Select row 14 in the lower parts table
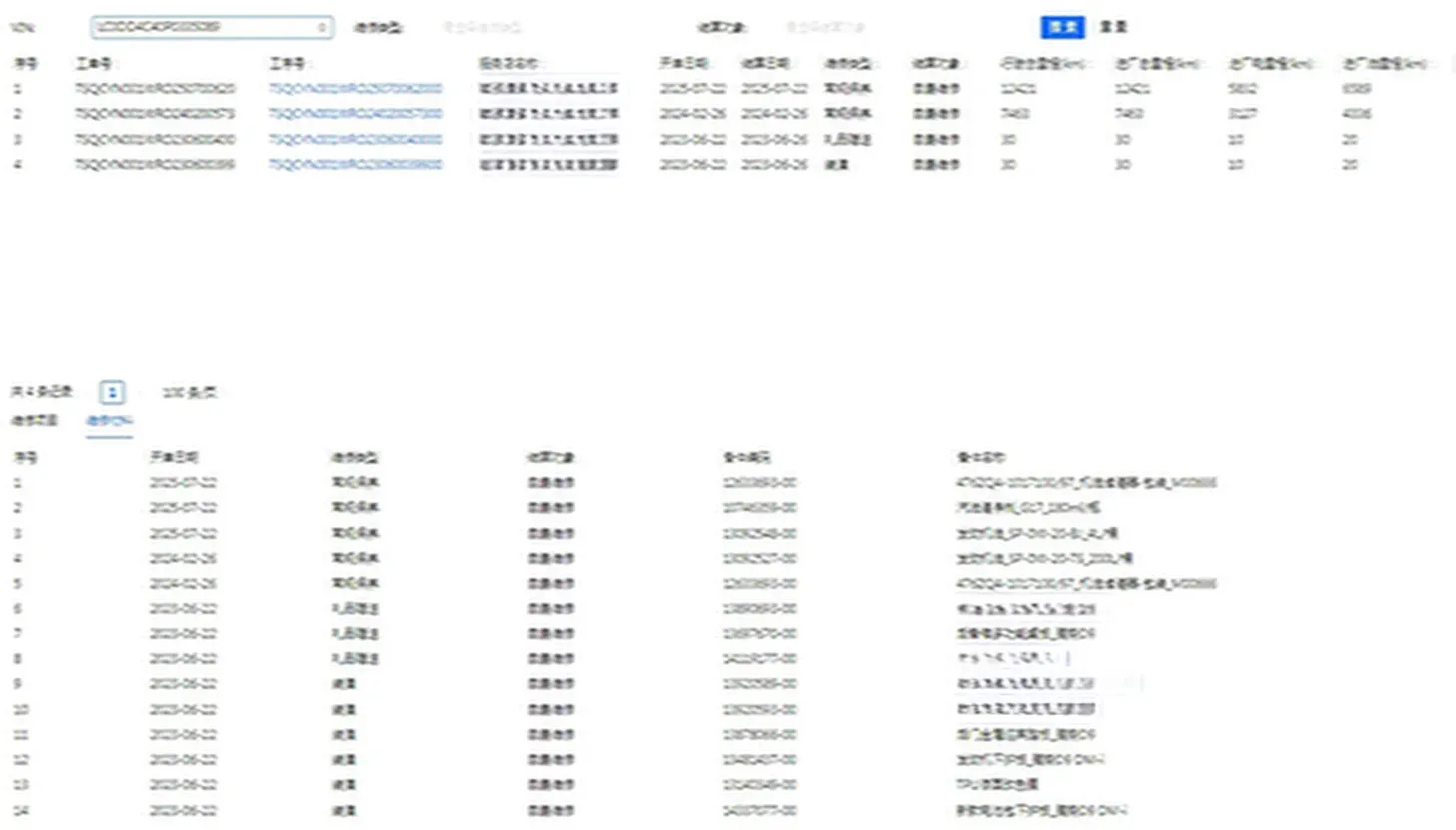 pos(599,810)
